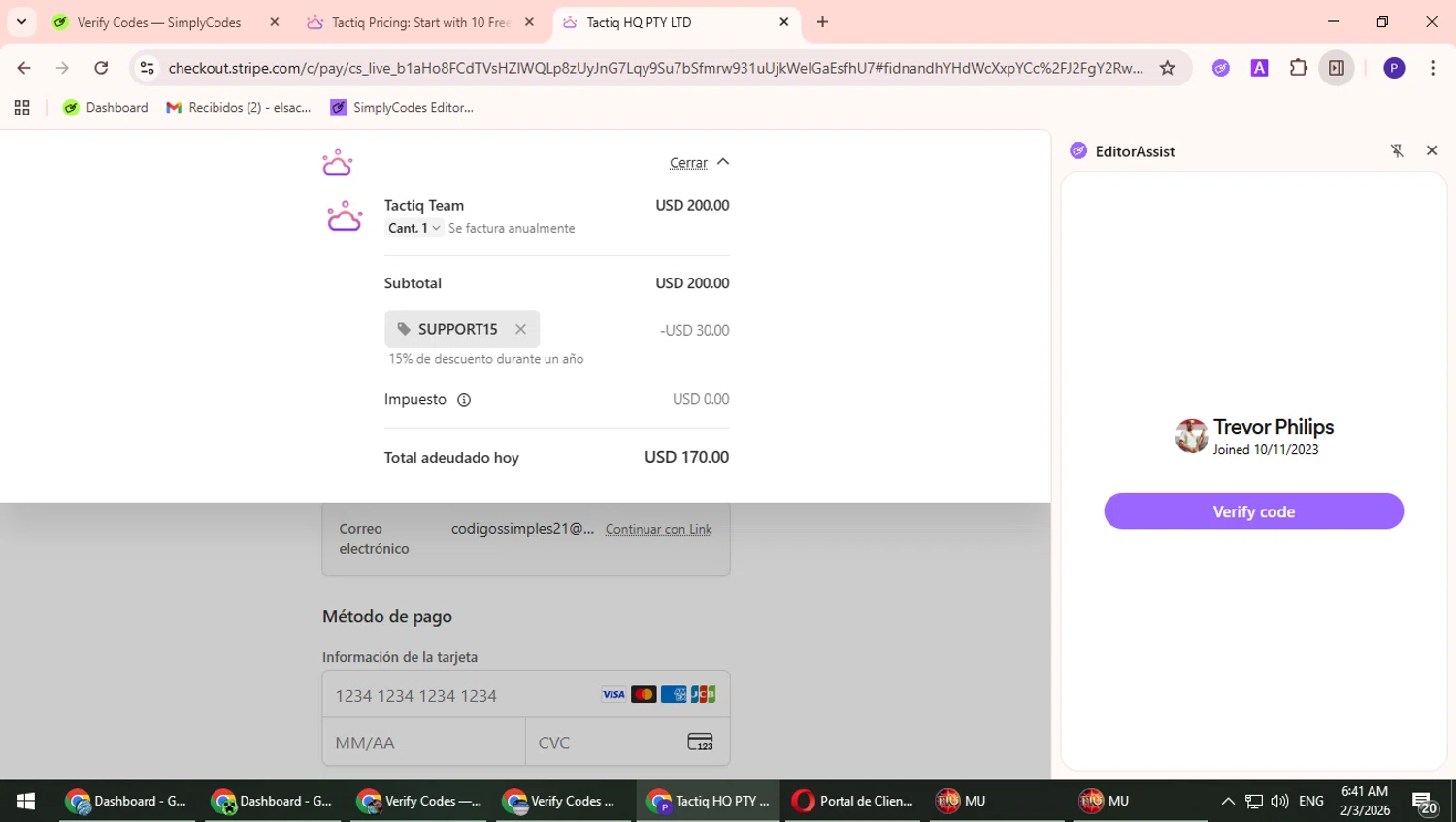The width and height of the screenshot is (1456, 822).
Task: Click Trevor Philips avatar
Action: (x=1191, y=436)
